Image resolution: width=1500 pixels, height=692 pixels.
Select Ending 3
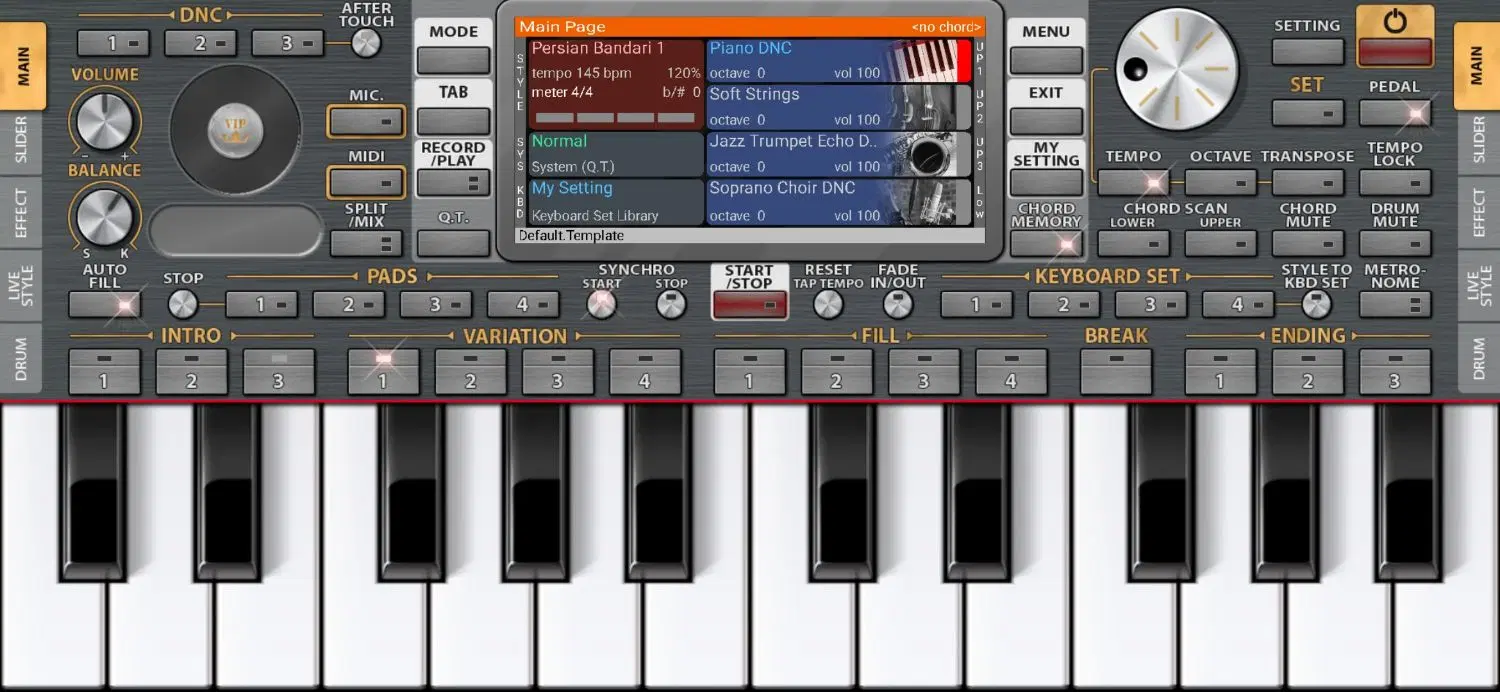pos(1395,371)
